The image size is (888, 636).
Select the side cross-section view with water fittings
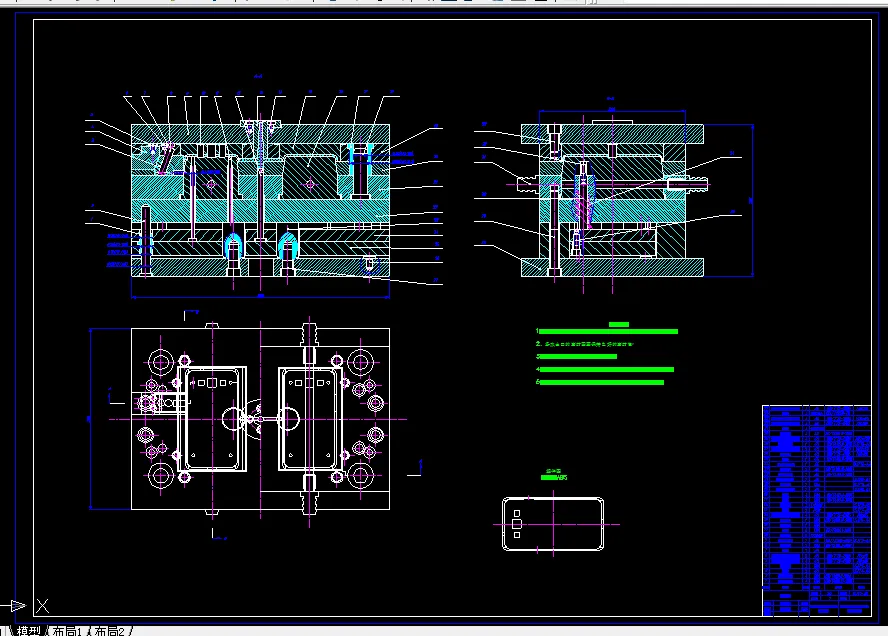[x=612, y=200]
